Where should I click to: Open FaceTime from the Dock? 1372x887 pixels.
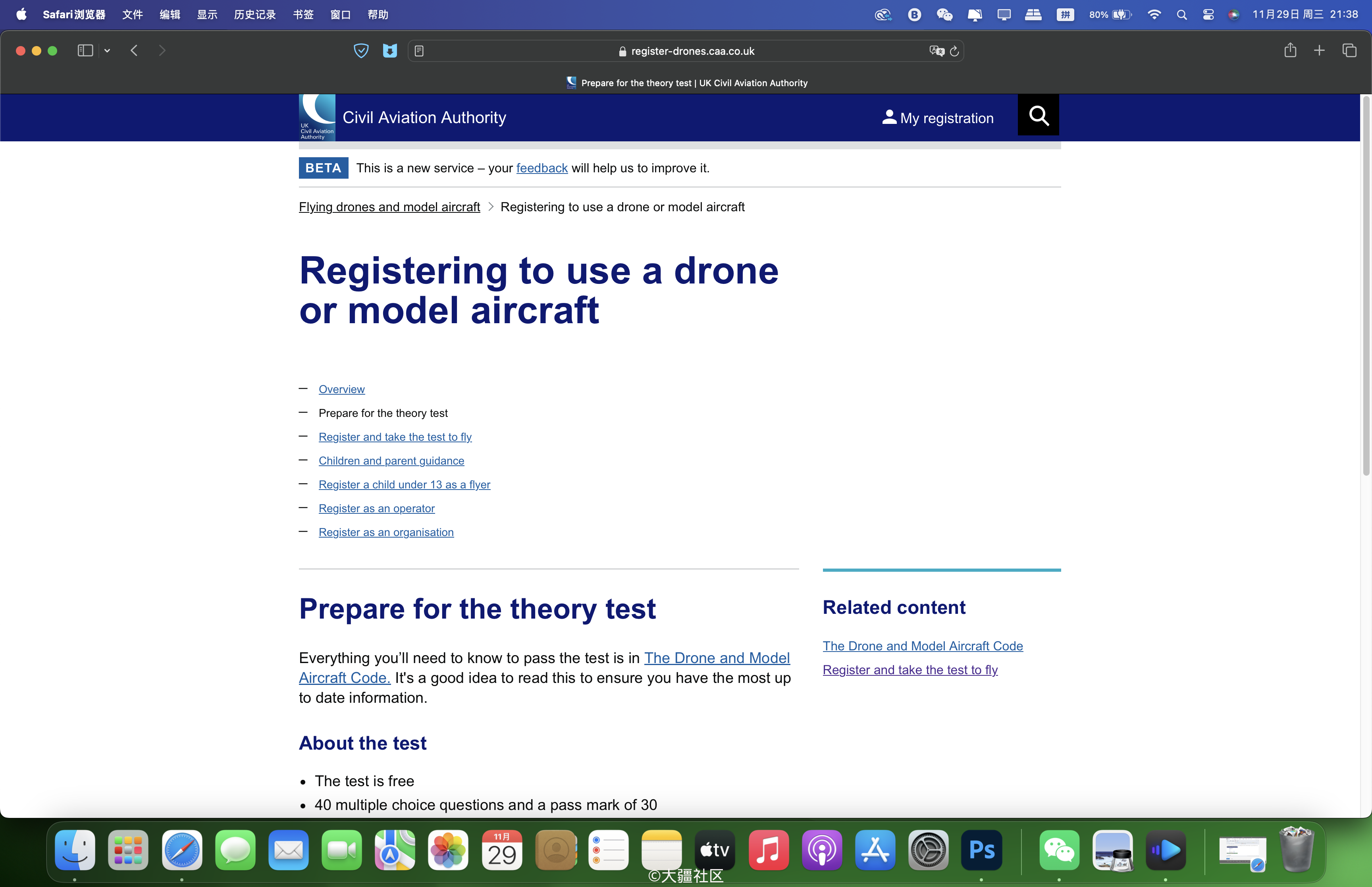[341, 850]
